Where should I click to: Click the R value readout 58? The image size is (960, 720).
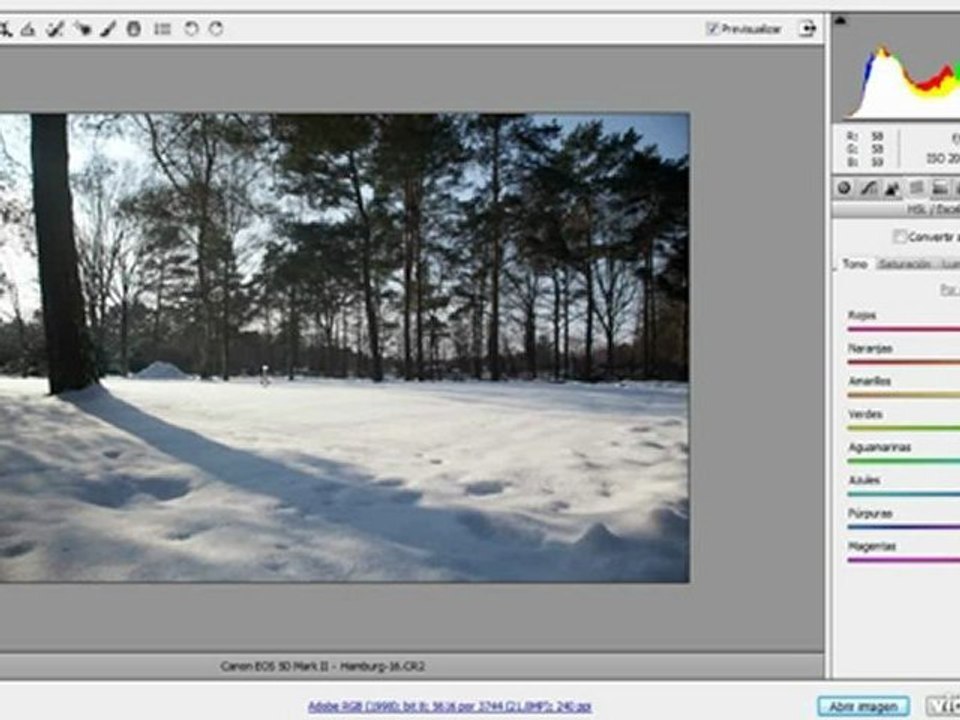877,137
